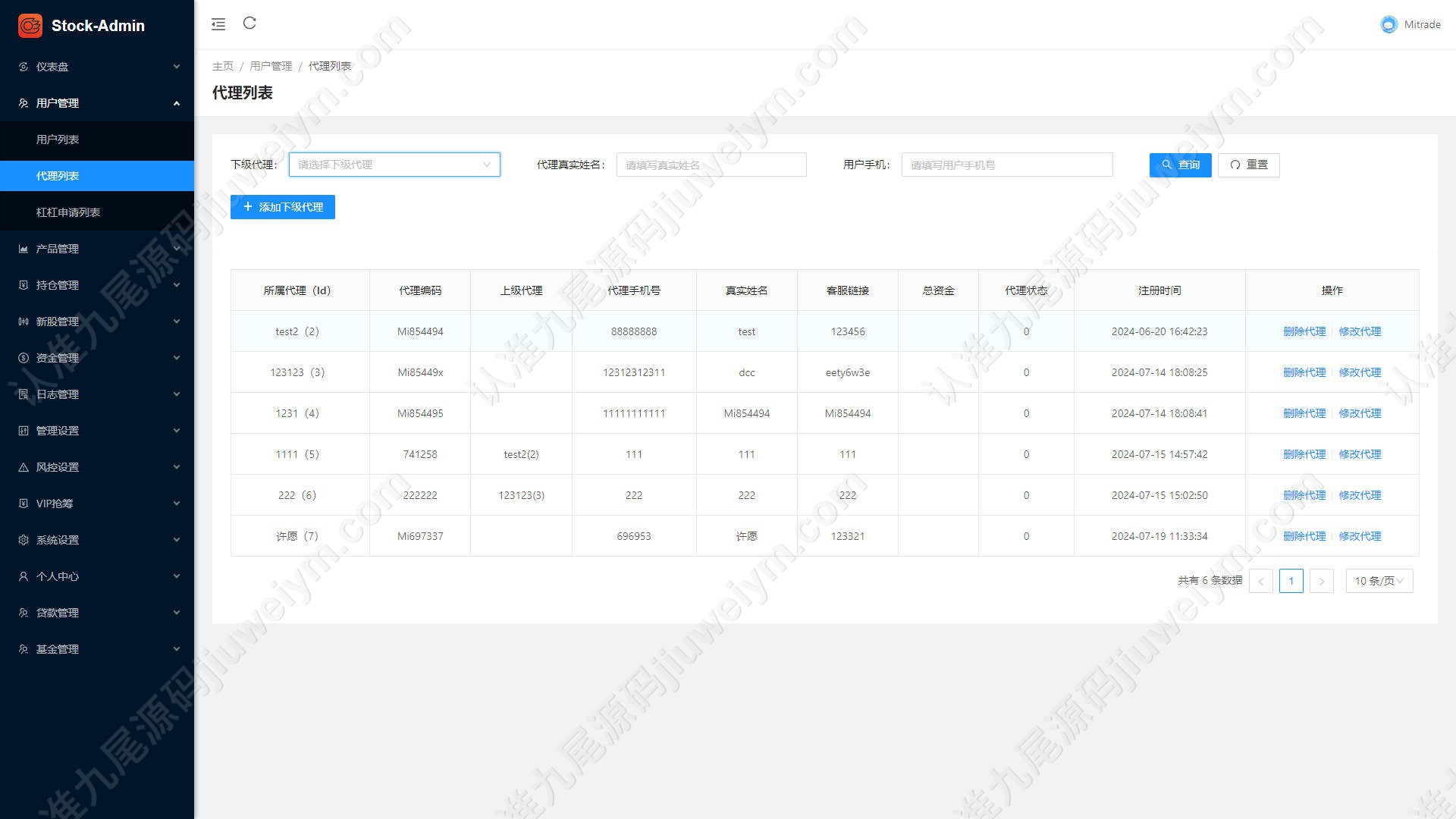The width and height of the screenshot is (1456, 819).
Task: Click the 重置 reset button
Action: coord(1248,165)
